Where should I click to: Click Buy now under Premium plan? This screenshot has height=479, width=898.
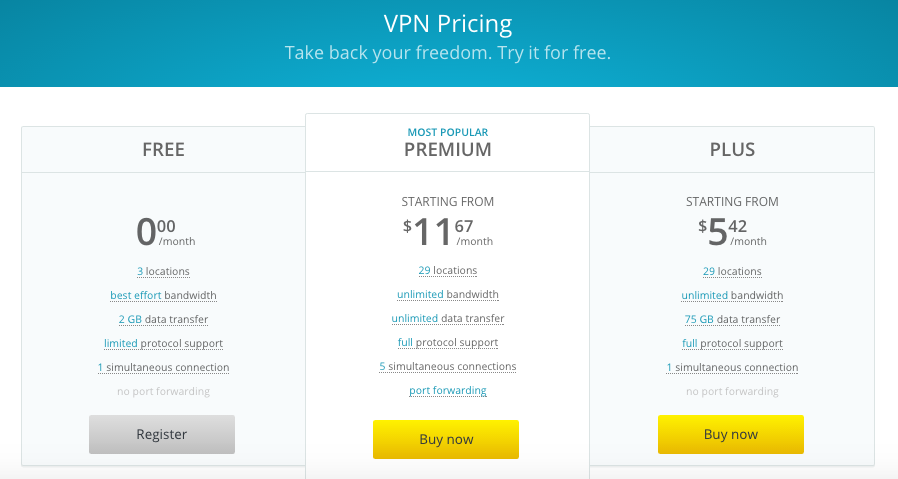[x=446, y=439]
